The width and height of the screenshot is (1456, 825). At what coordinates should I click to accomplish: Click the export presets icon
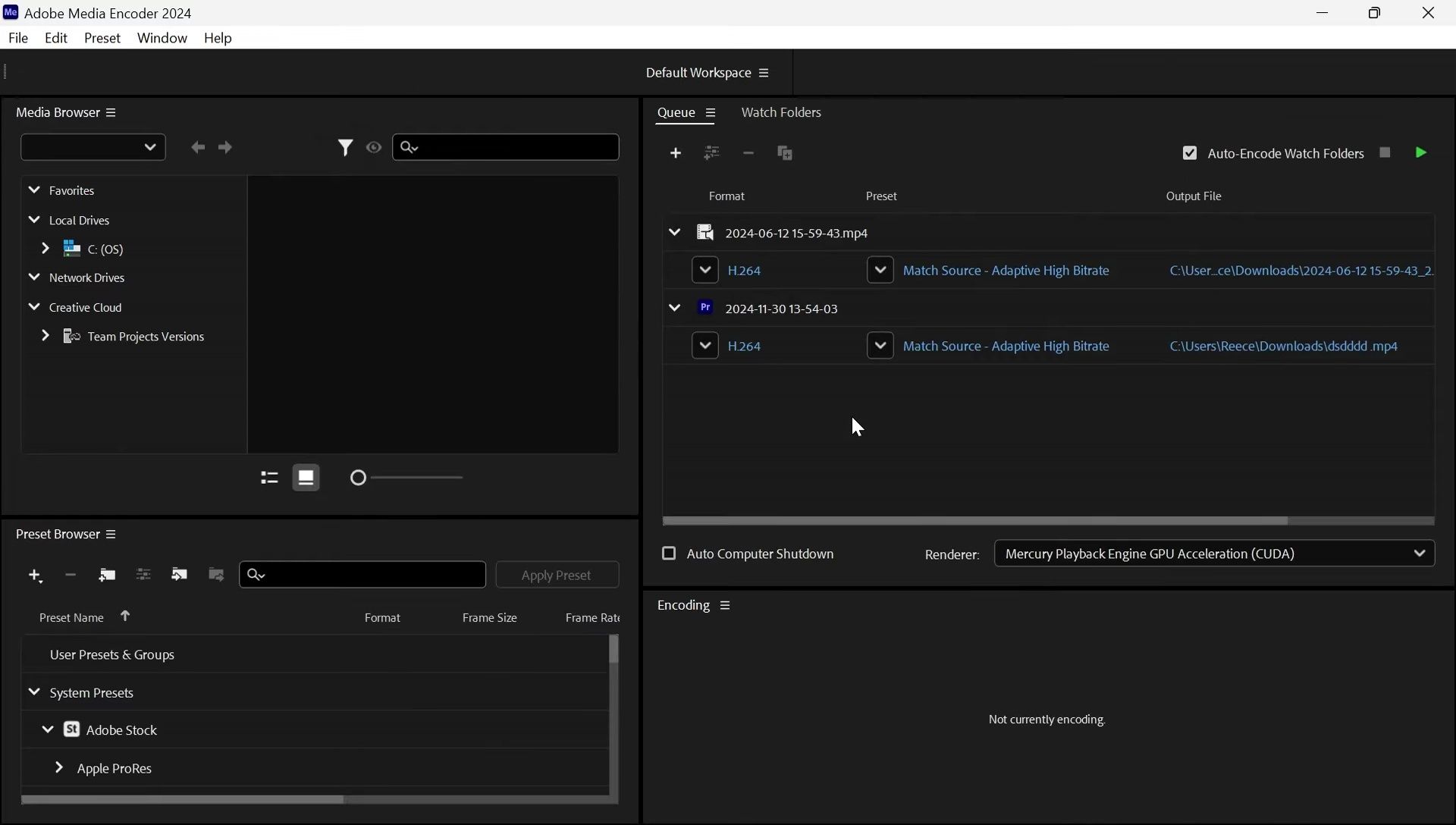[x=216, y=575]
